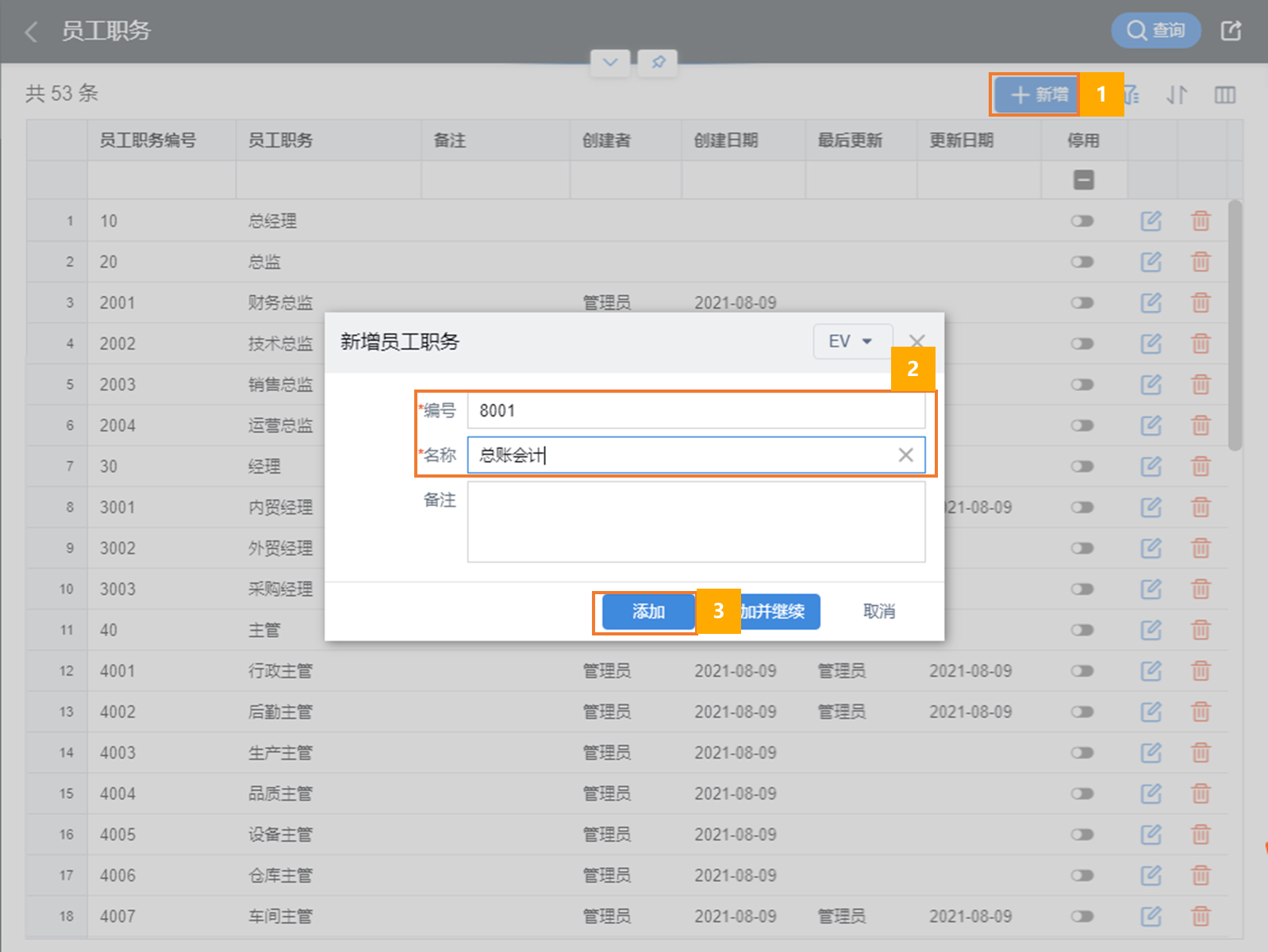Click the 员工职务编号 filter cell
1268x952 pixels.
click(x=161, y=180)
